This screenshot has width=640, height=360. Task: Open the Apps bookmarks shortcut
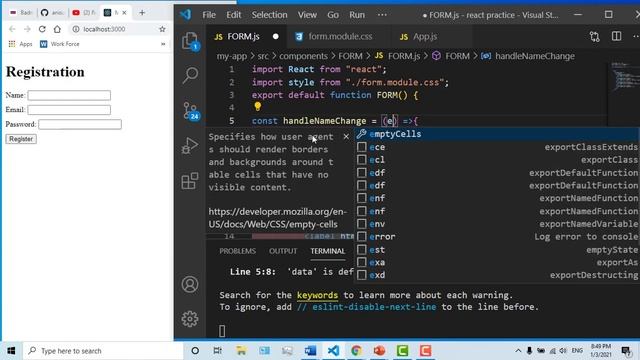coord(20,44)
